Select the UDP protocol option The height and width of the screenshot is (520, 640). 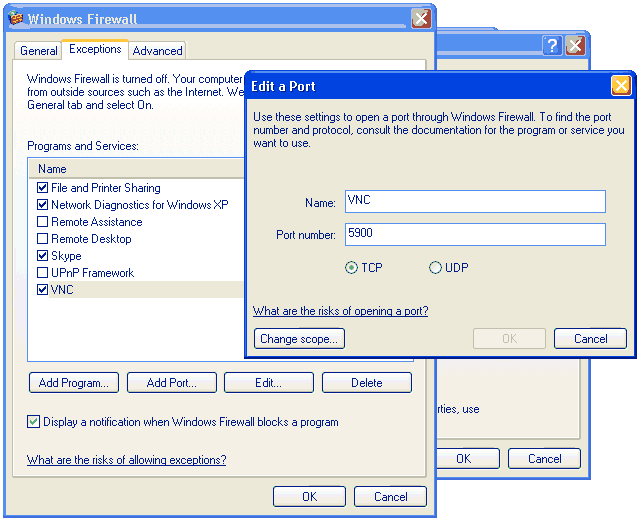[x=435, y=268]
